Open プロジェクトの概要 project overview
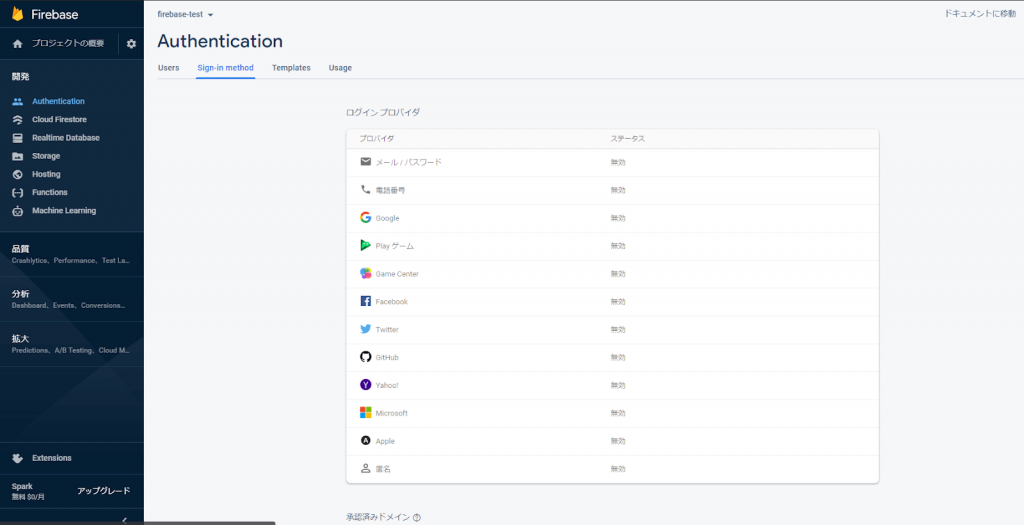Image resolution: width=1024 pixels, height=525 pixels. tap(68, 44)
